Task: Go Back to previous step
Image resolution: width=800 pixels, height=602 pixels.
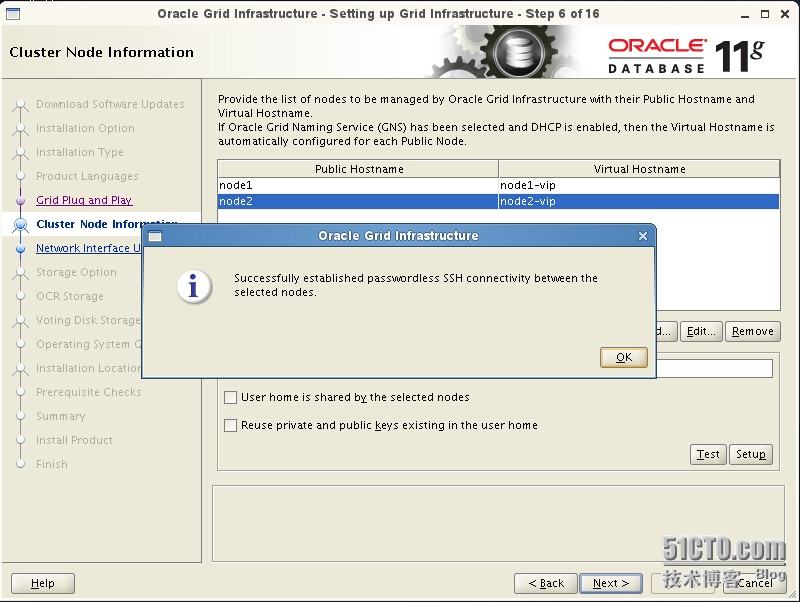Action: coord(546,583)
